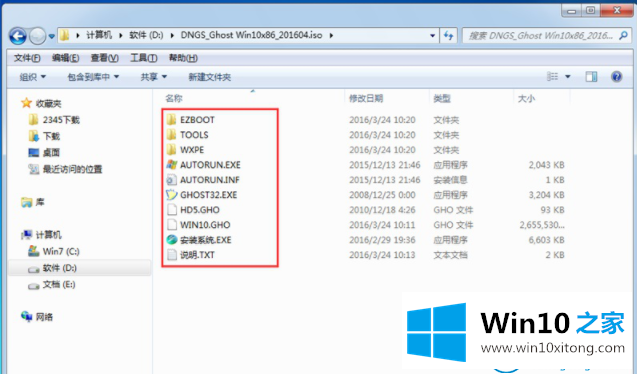Open the 编辑(E) menu
Screen dimensions: 637x374
(x=65, y=58)
